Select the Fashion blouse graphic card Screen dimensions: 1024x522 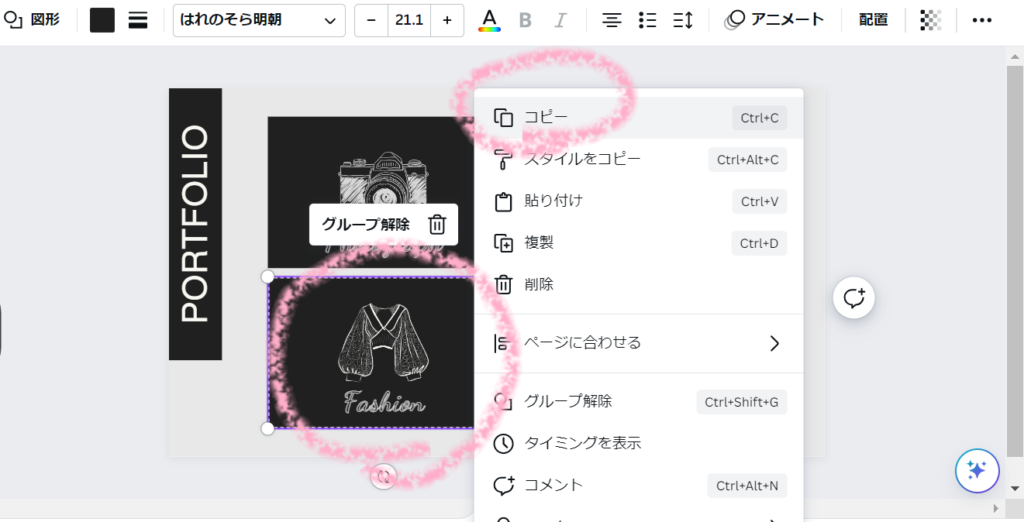(x=371, y=353)
